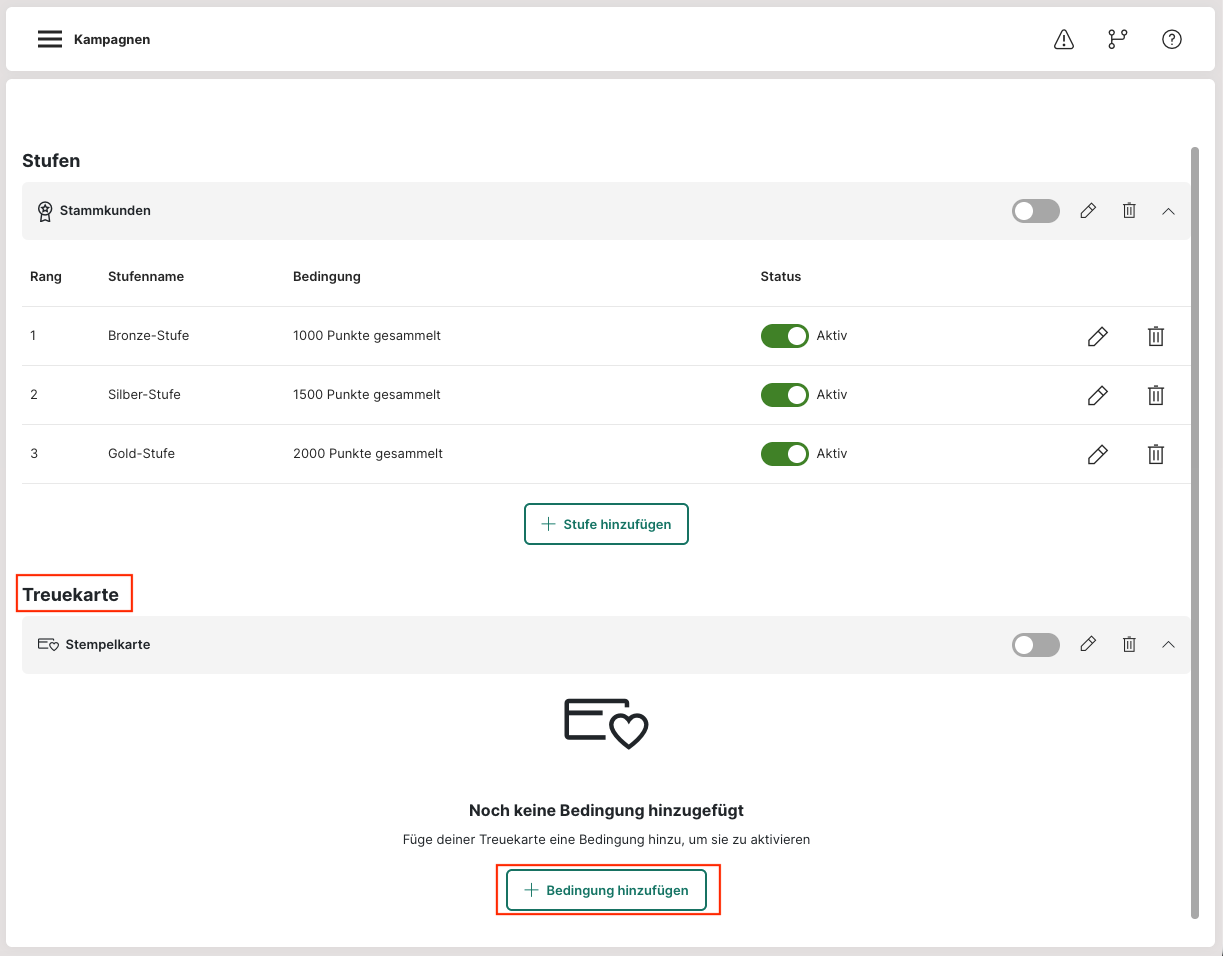Delete the Bronze-Stufe row via trash icon
Image resolution: width=1223 pixels, height=956 pixels.
coord(1155,337)
